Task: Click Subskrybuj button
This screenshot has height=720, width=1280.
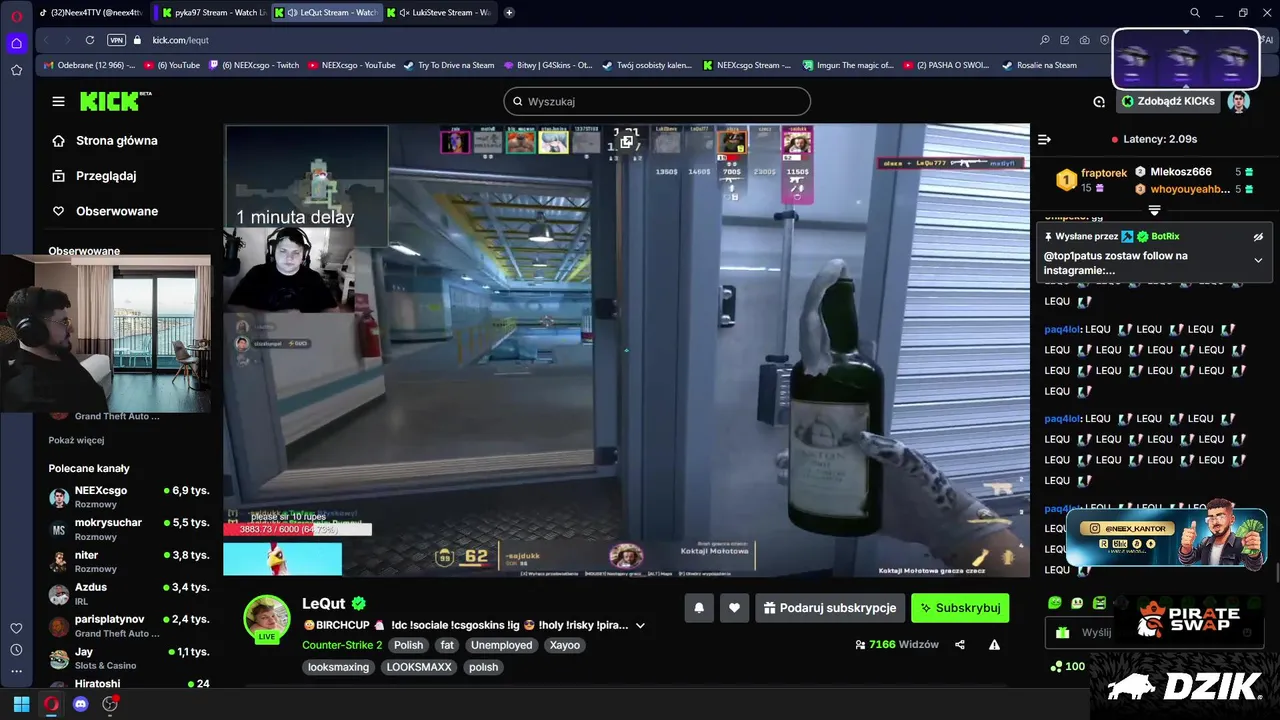Action: (x=960, y=608)
